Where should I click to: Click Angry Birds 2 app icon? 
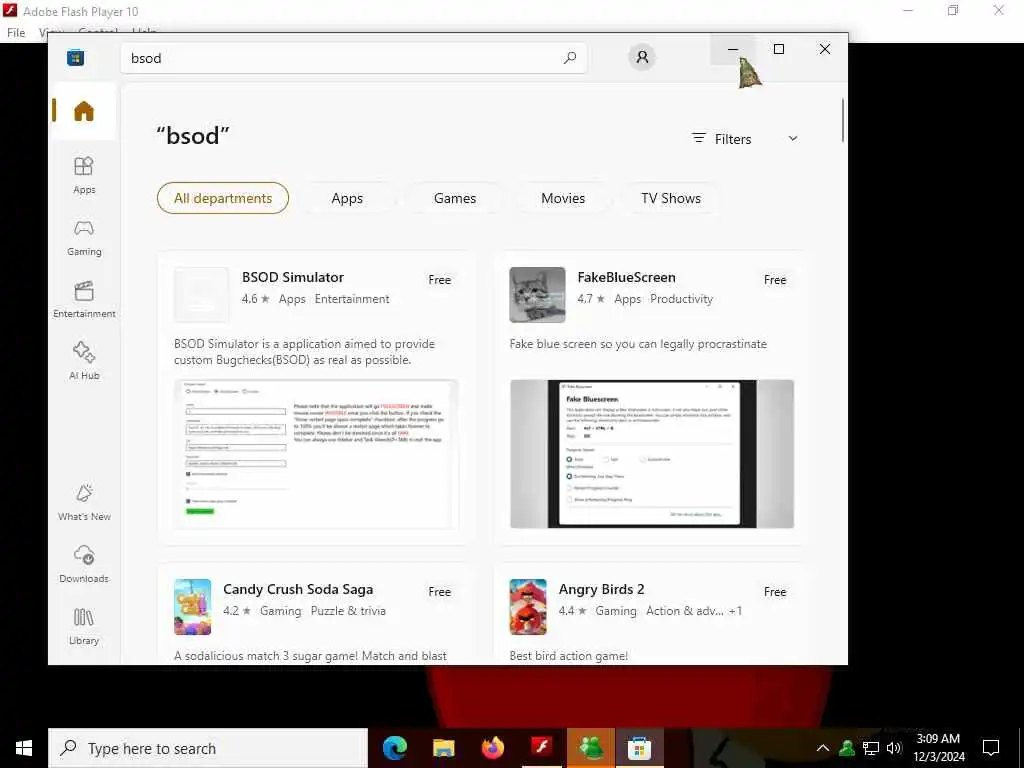click(x=528, y=607)
